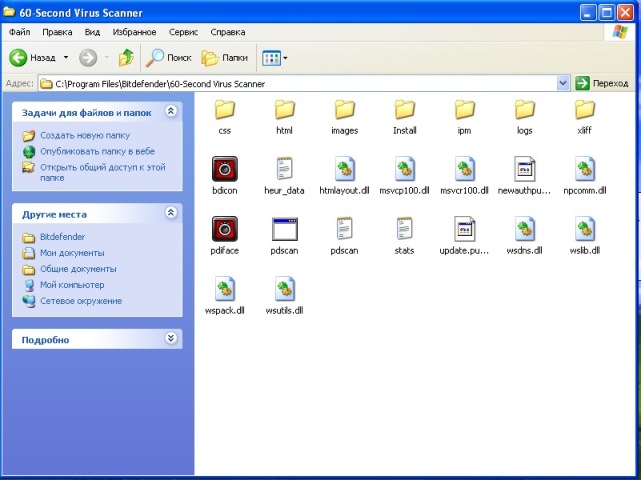Viewport: 641px width, 480px height.
Task: Maximize the Explorer window
Action: pos(607,13)
